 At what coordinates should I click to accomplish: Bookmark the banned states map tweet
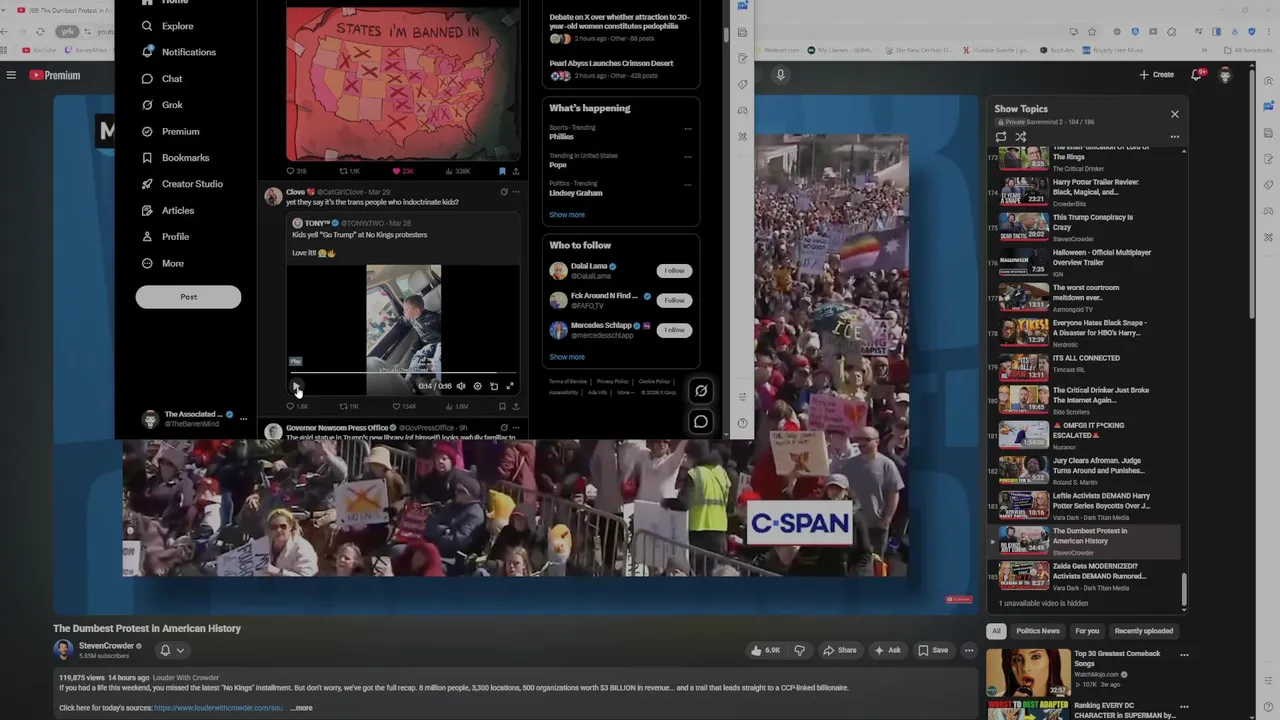[502, 171]
